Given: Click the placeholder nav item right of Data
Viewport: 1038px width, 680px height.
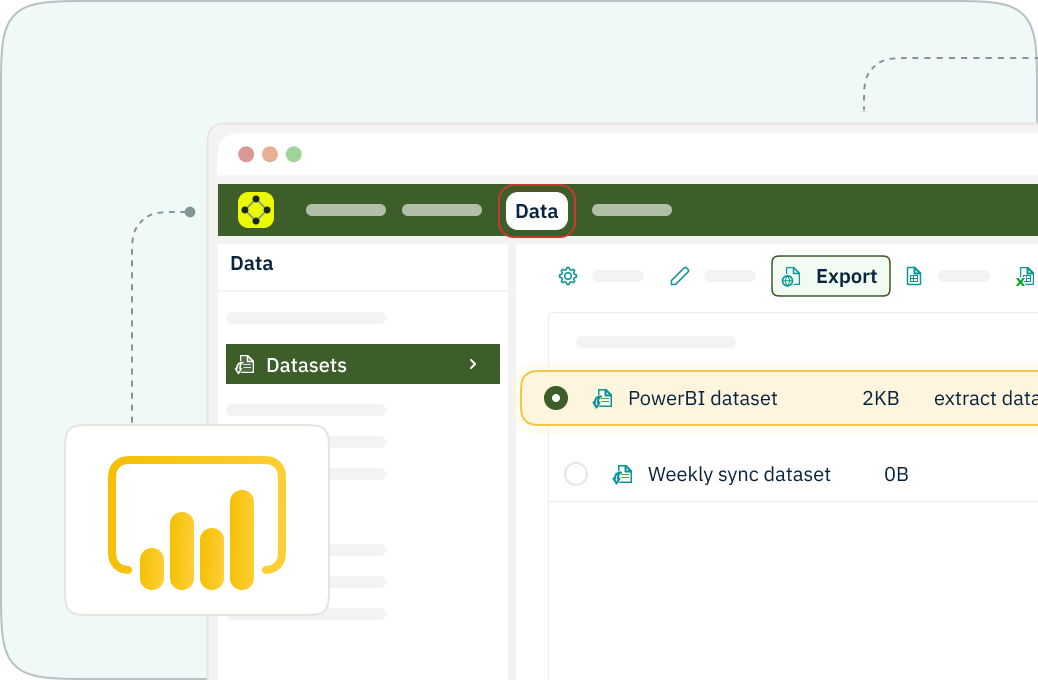Looking at the screenshot, I should click(x=632, y=210).
